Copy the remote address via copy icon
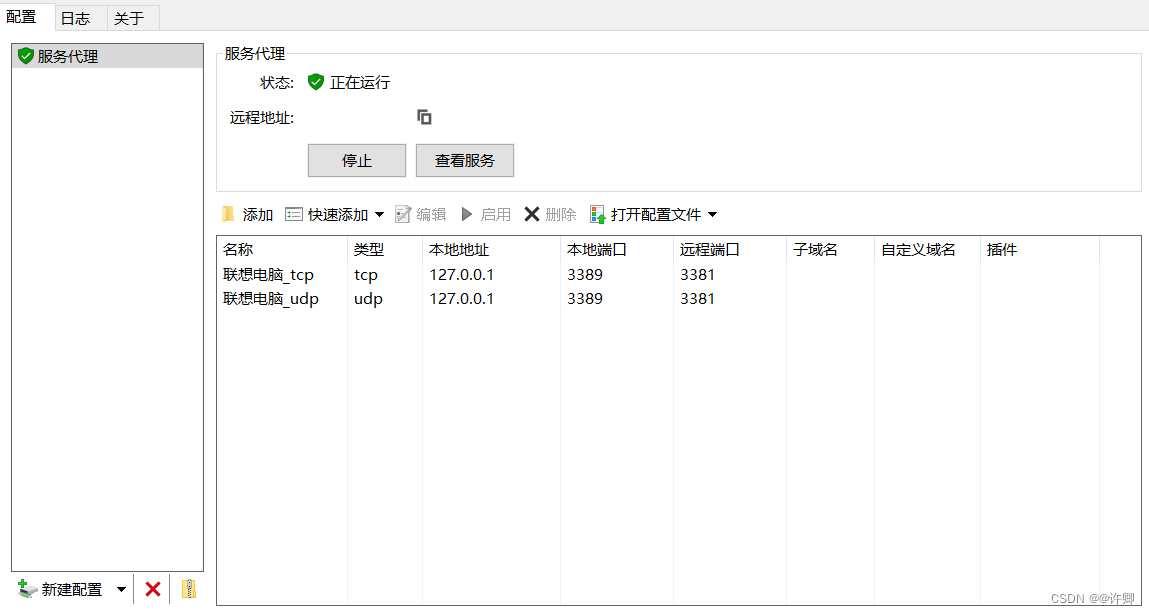The image size is (1149, 614). [x=424, y=116]
